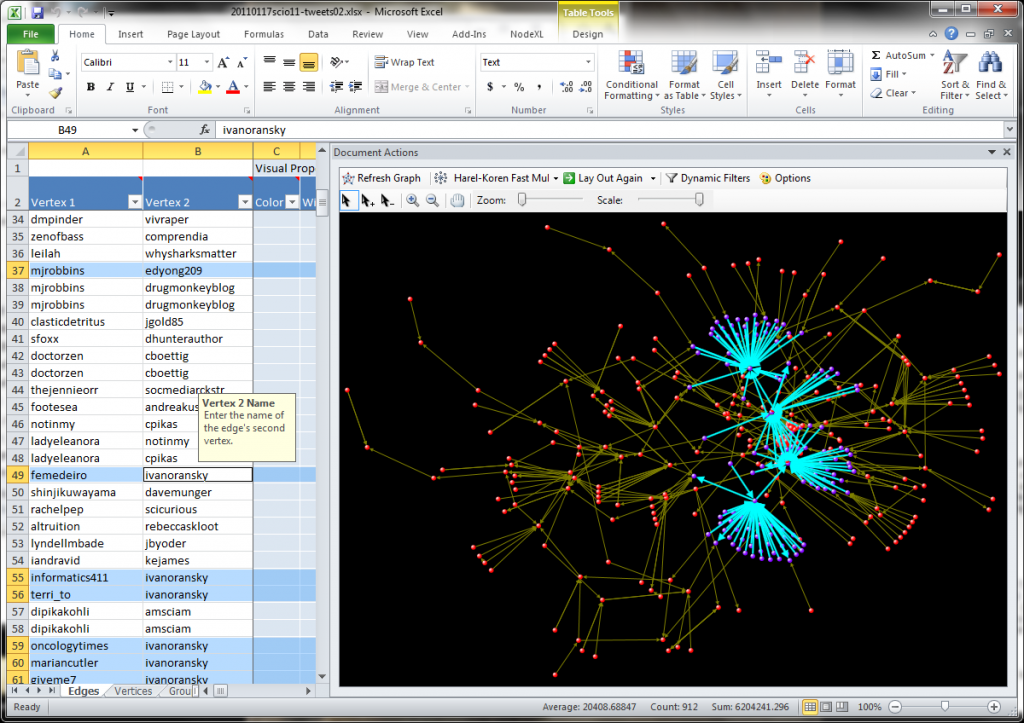Image resolution: width=1024 pixels, height=723 pixels.
Task: Click the Fill Color bucket icon
Action: coord(205,87)
